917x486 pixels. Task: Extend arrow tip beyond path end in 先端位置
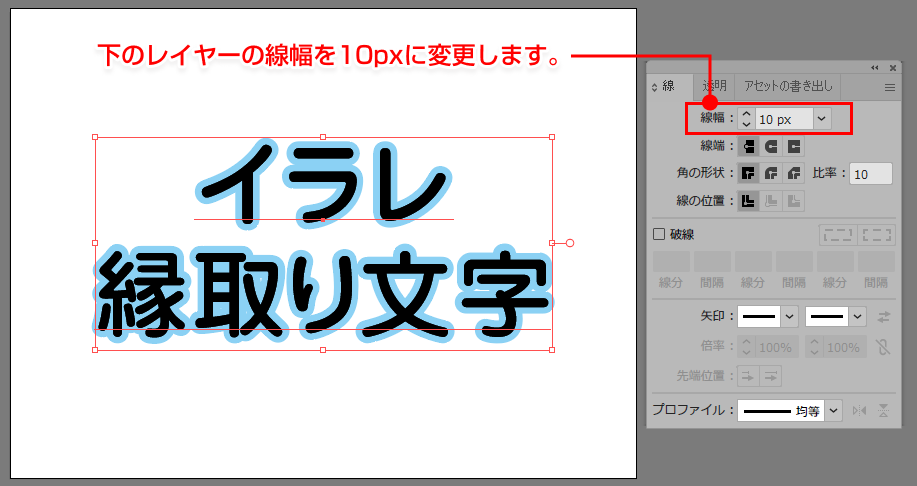[747, 377]
